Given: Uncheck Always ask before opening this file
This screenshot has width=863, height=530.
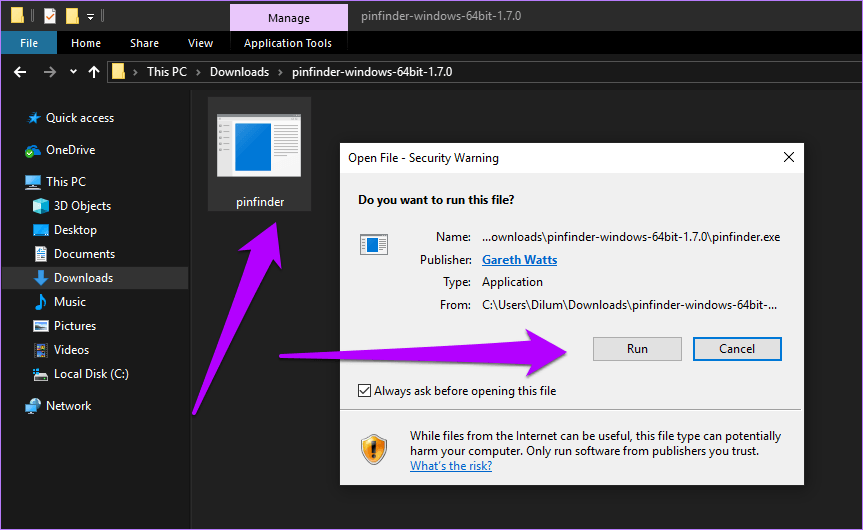Looking at the screenshot, I should 364,391.
